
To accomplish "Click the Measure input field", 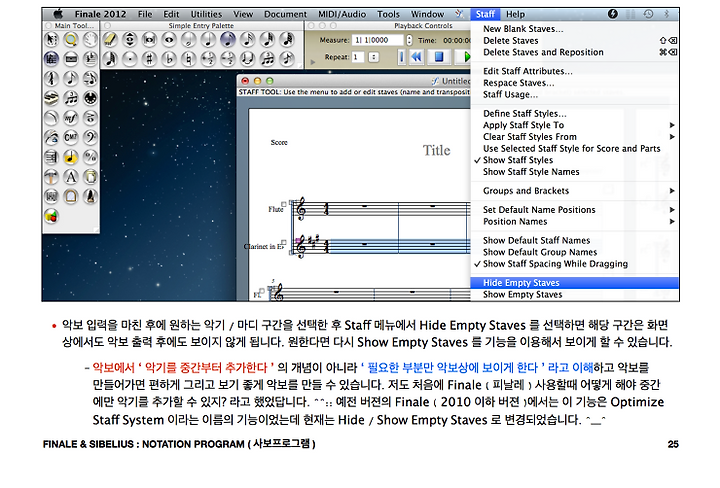I will coord(378,40).
